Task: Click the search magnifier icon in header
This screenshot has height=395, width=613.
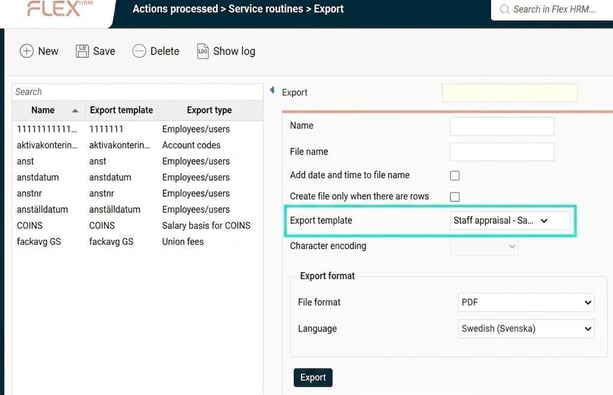Action: click(x=504, y=9)
